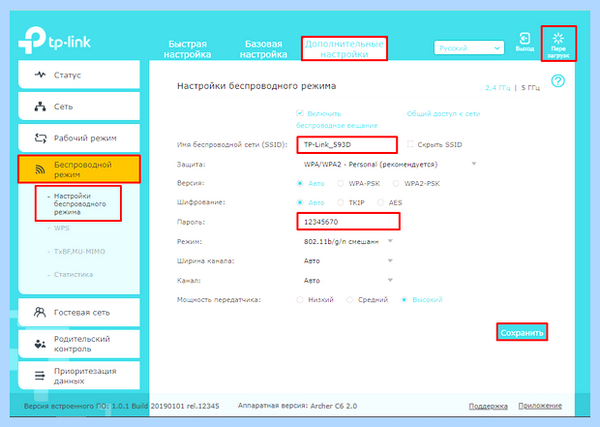Screen dimensions: 600x427
Task: Select WPA2-PSK version radio button
Action: coord(396,183)
